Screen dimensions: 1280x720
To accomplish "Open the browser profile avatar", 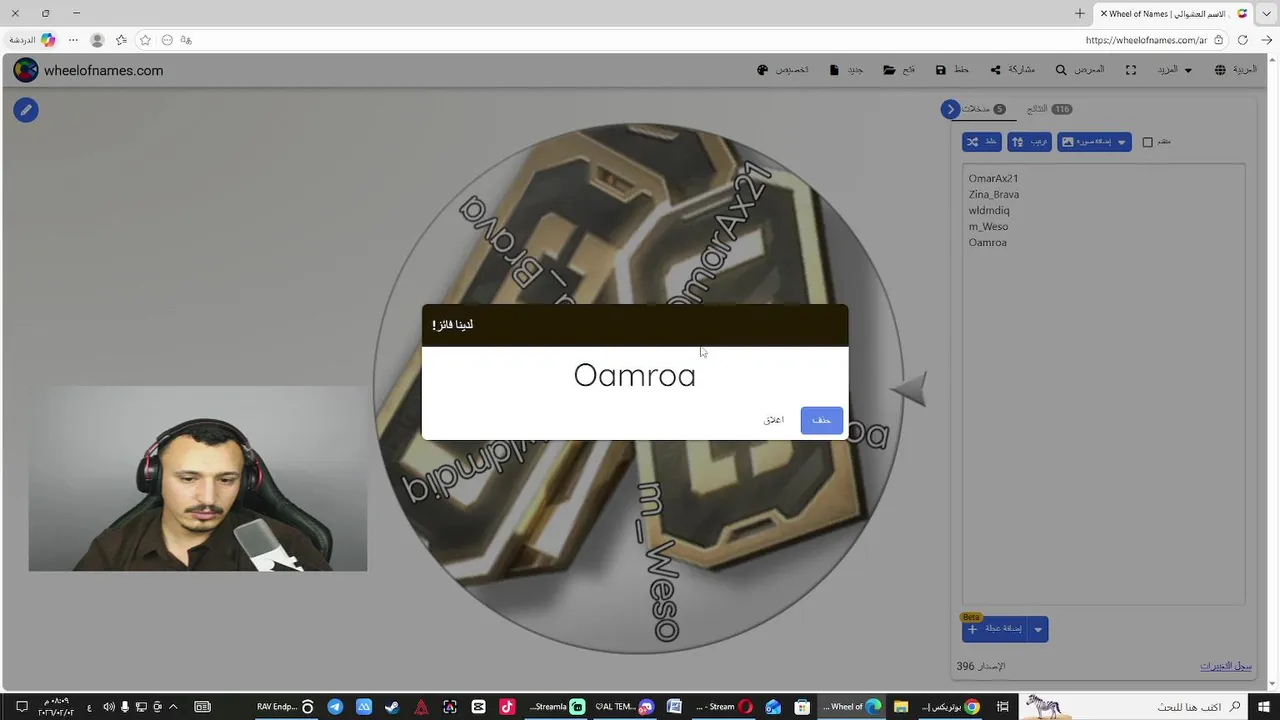I will pos(97,40).
